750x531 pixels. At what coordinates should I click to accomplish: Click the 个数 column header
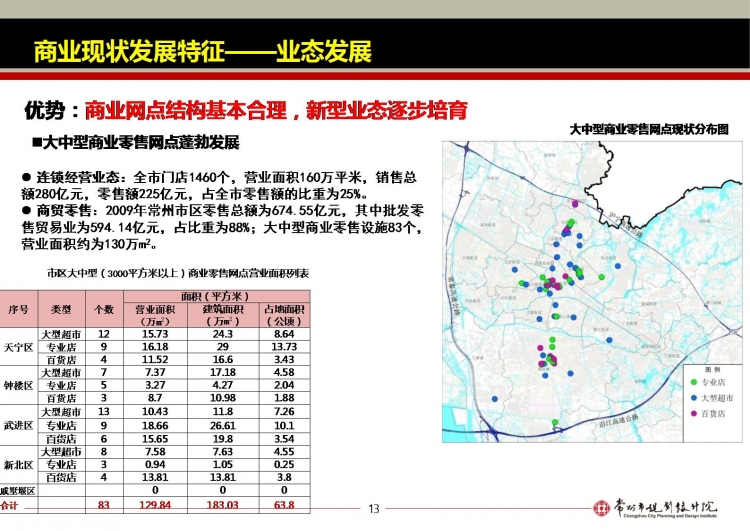(x=104, y=310)
